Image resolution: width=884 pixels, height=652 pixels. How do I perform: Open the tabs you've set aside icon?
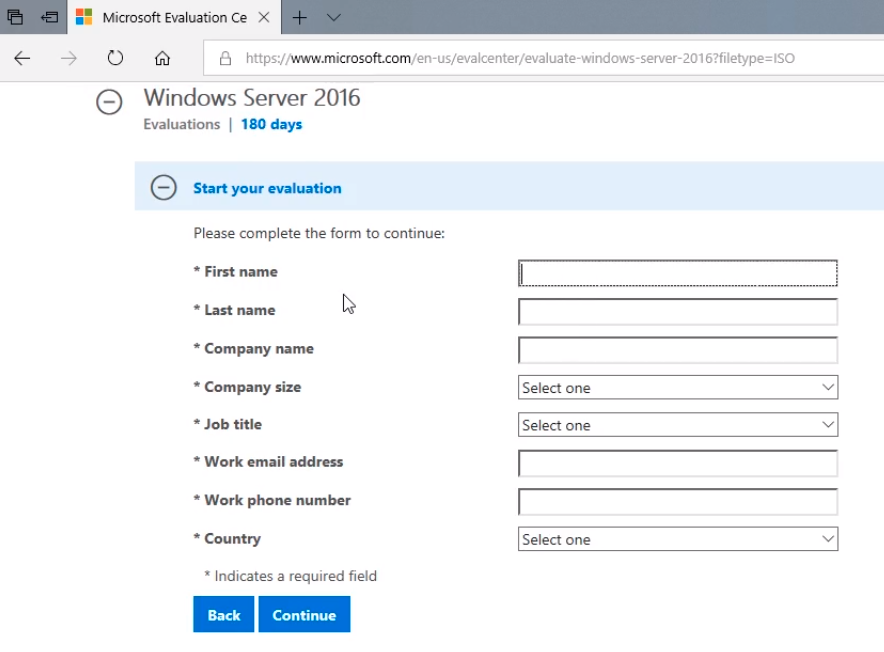pos(15,17)
